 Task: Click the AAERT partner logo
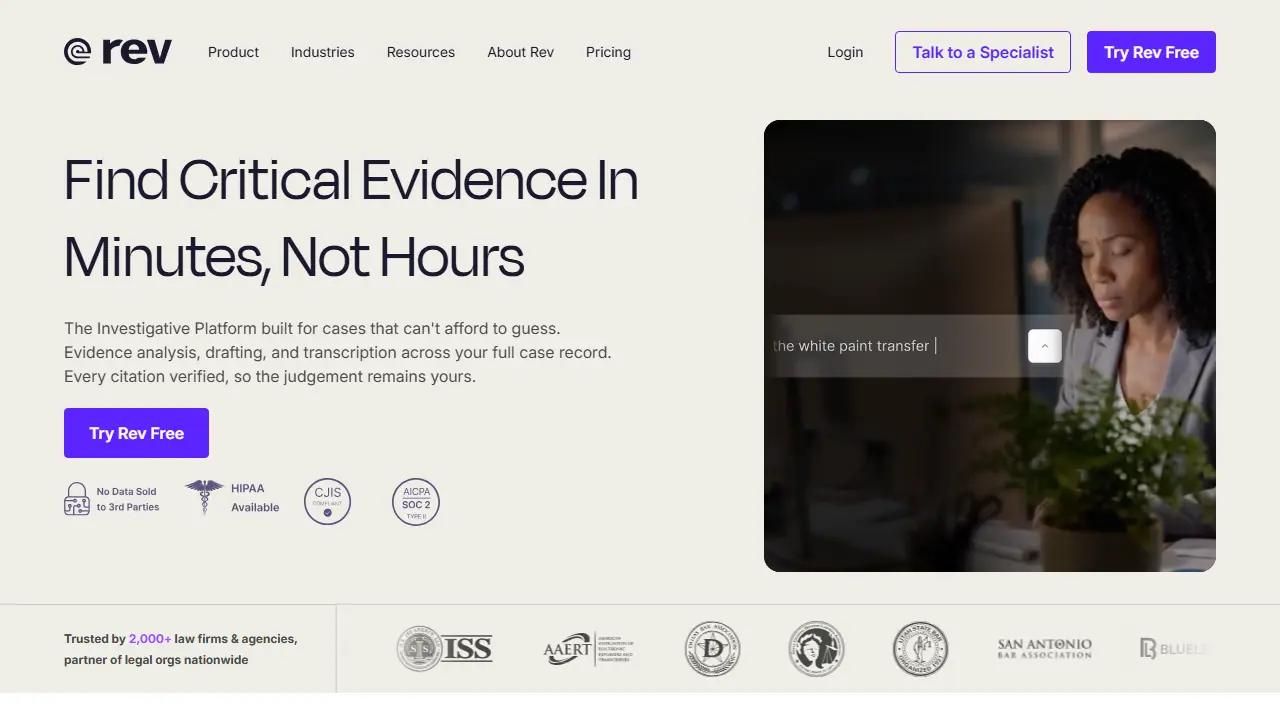pos(589,649)
